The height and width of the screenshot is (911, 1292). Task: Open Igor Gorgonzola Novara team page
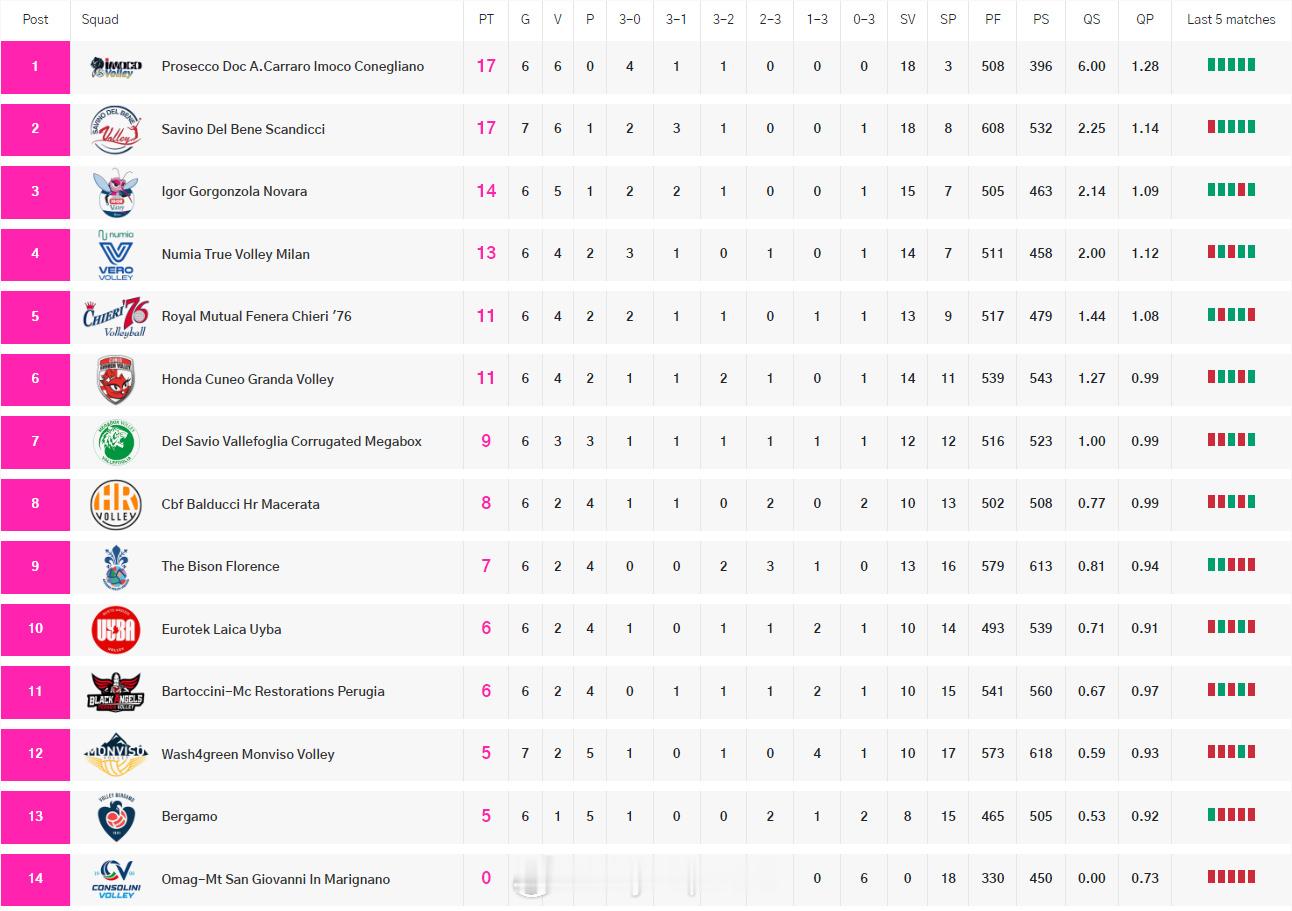point(234,191)
